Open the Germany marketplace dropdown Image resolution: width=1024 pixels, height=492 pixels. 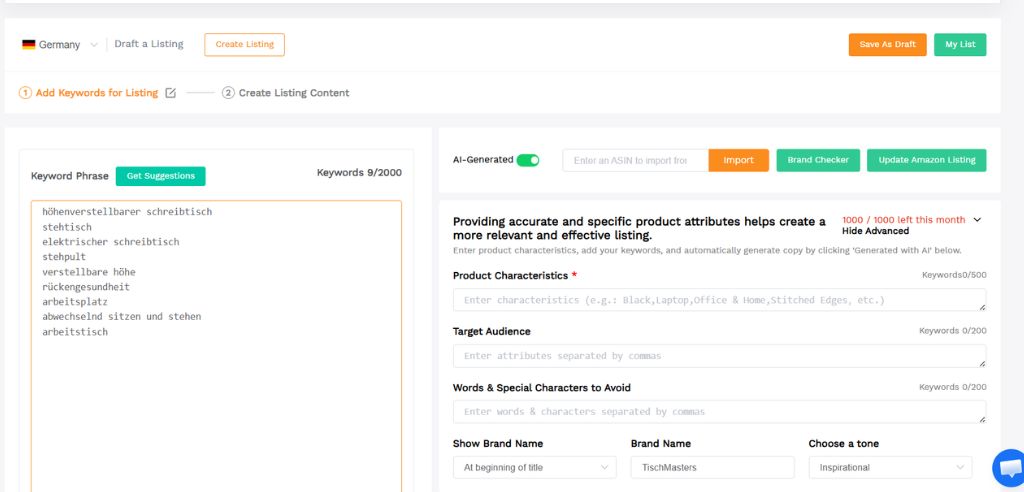pos(59,44)
